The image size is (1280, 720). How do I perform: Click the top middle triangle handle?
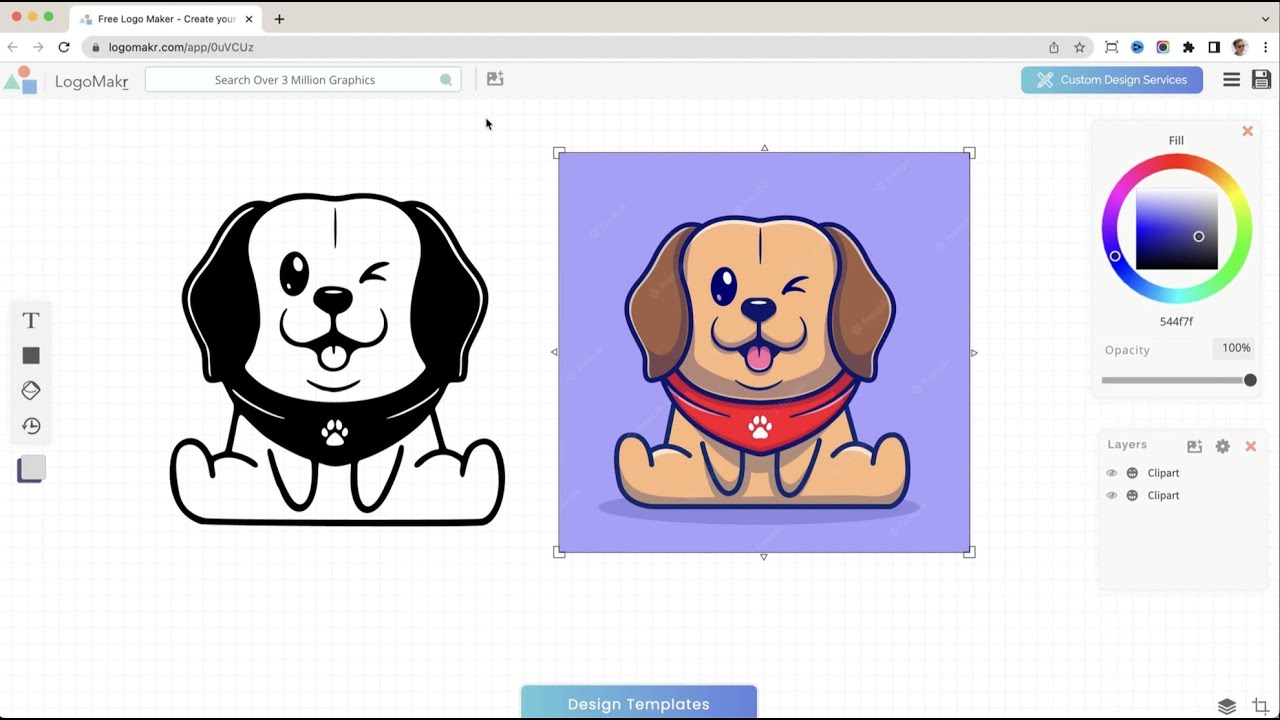[764, 148]
